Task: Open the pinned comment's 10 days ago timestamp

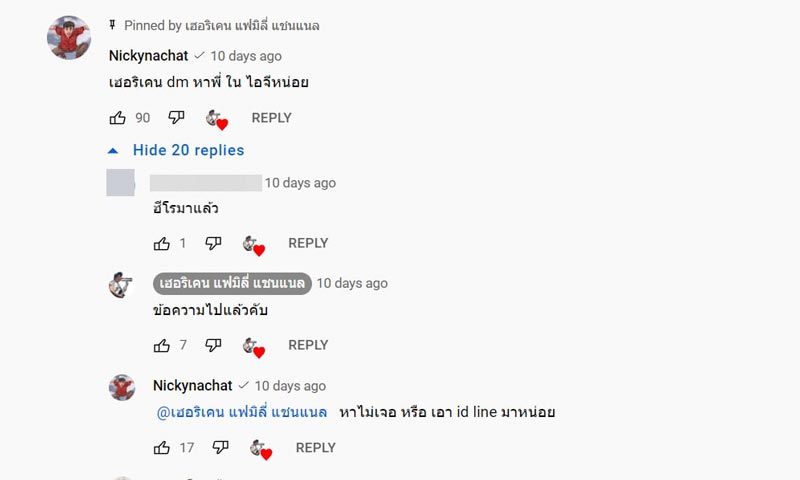Action: click(x=246, y=56)
